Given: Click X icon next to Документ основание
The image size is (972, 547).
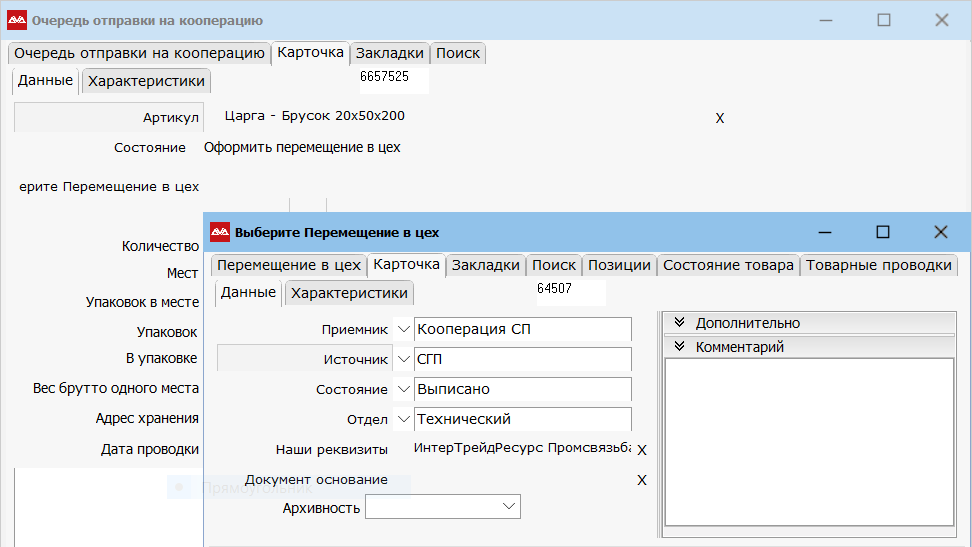Looking at the screenshot, I should pyautogui.click(x=642, y=480).
